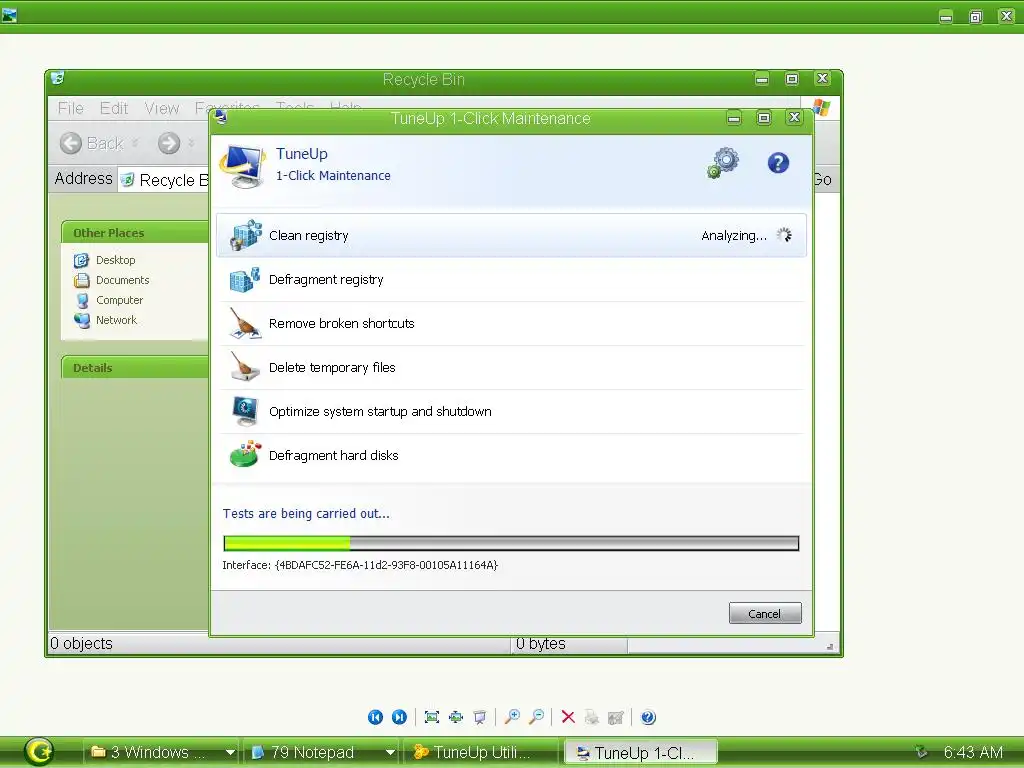The width and height of the screenshot is (1024, 768).
Task: Delete image using the red X icon
Action: point(568,717)
